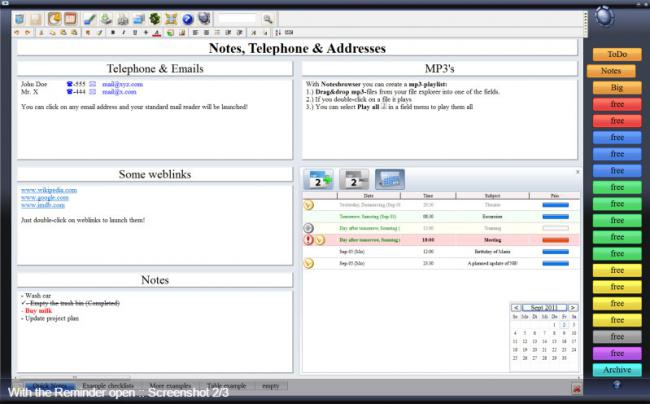Image resolution: width=650 pixels, height=404 pixels.
Task: Click the green download-arrow drive icon
Action: pyautogui.click(x=106, y=19)
